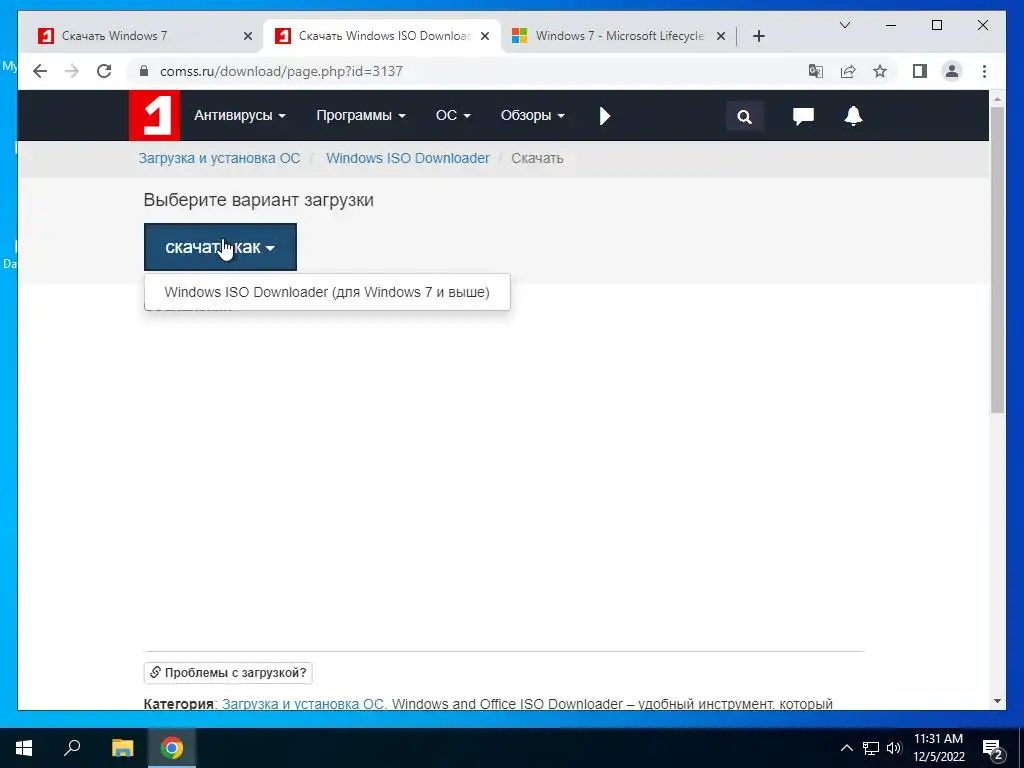Click the address bar URL field

[x=457, y=71]
